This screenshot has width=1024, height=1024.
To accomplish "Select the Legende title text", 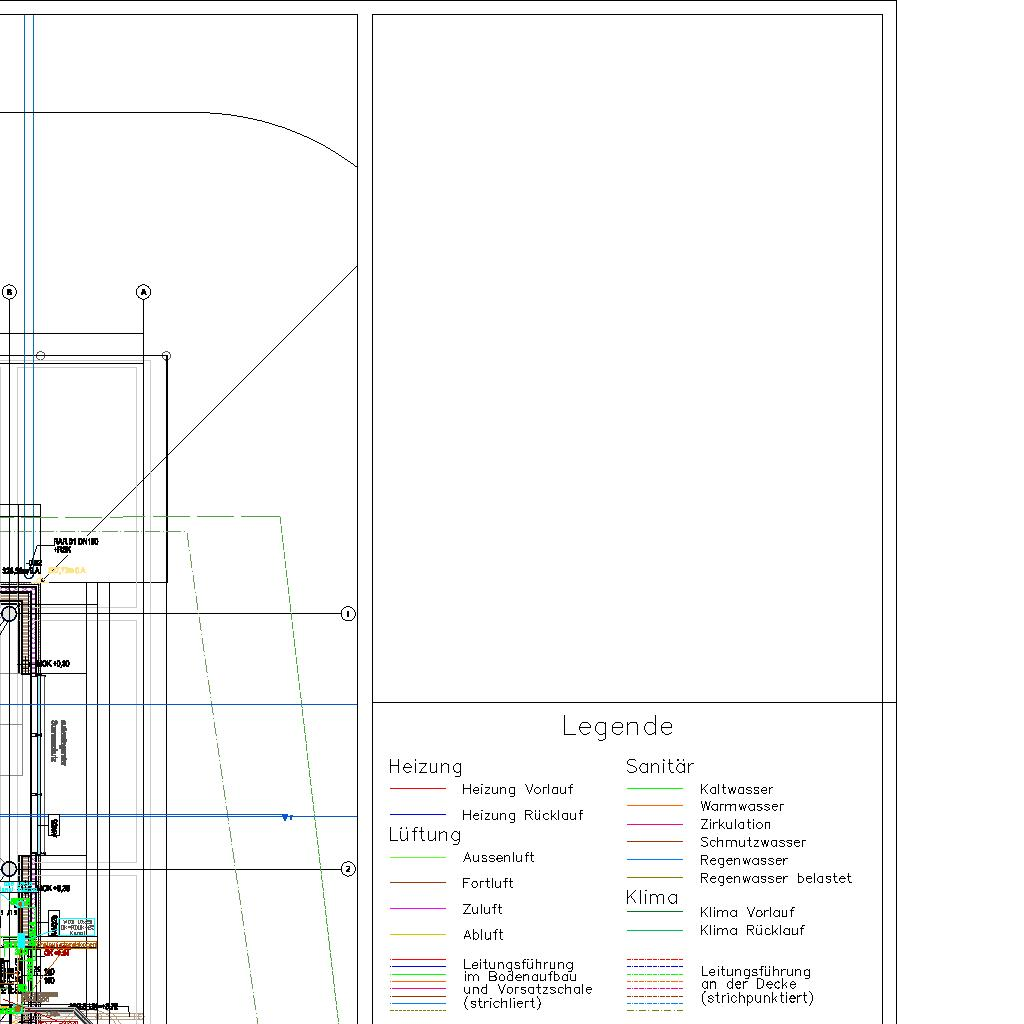I will [617, 726].
